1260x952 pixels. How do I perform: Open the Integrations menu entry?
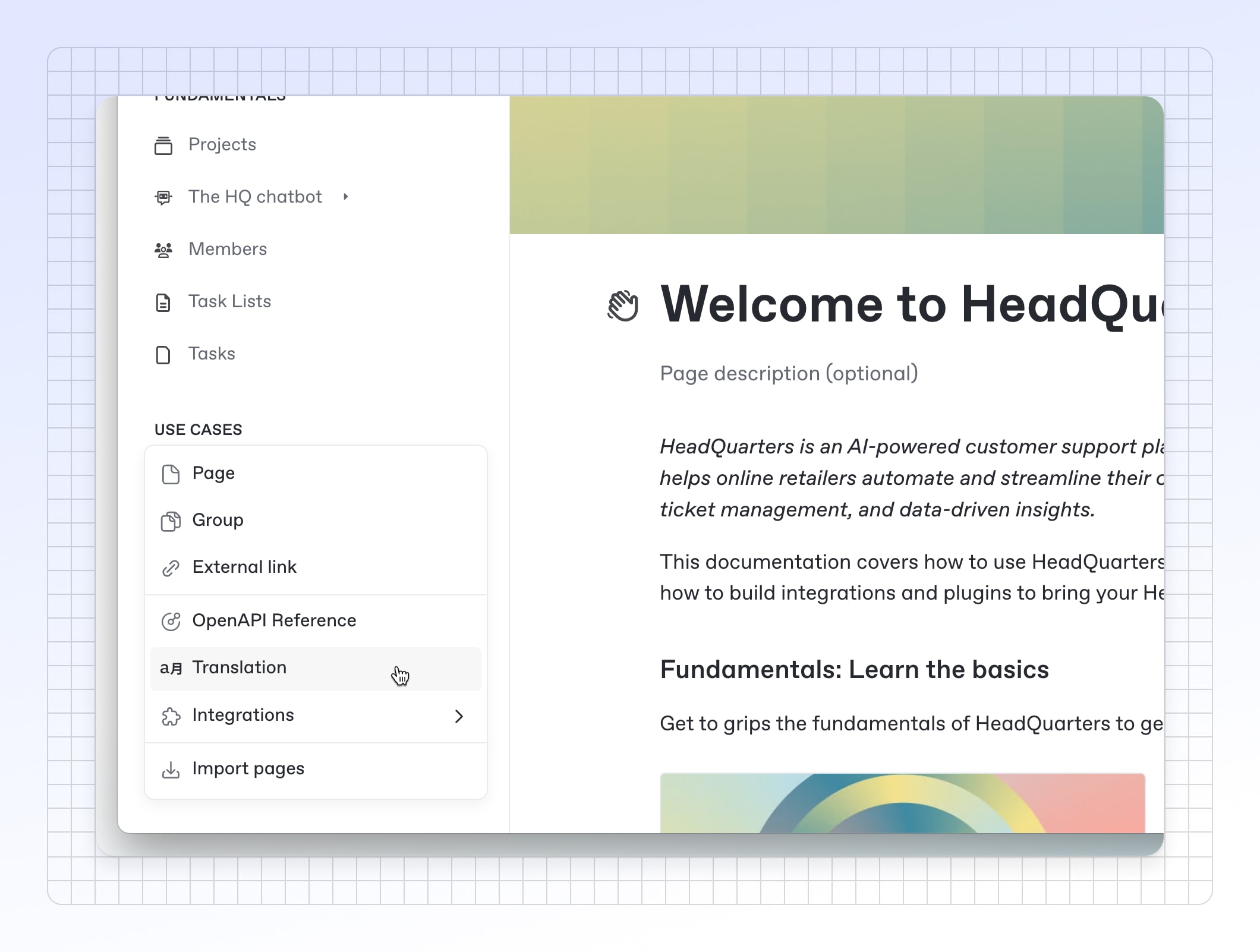[316, 715]
